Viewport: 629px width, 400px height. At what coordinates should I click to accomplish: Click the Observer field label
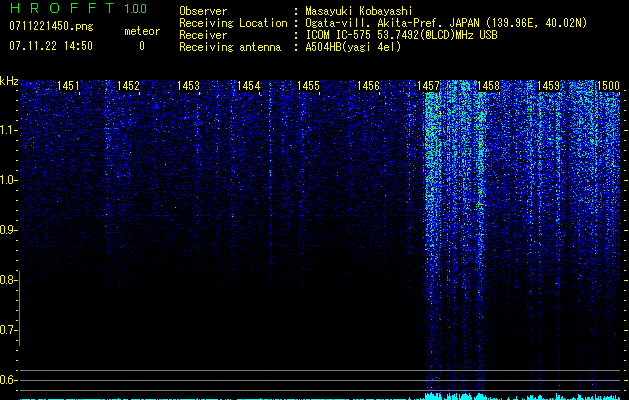pyautogui.click(x=203, y=11)
